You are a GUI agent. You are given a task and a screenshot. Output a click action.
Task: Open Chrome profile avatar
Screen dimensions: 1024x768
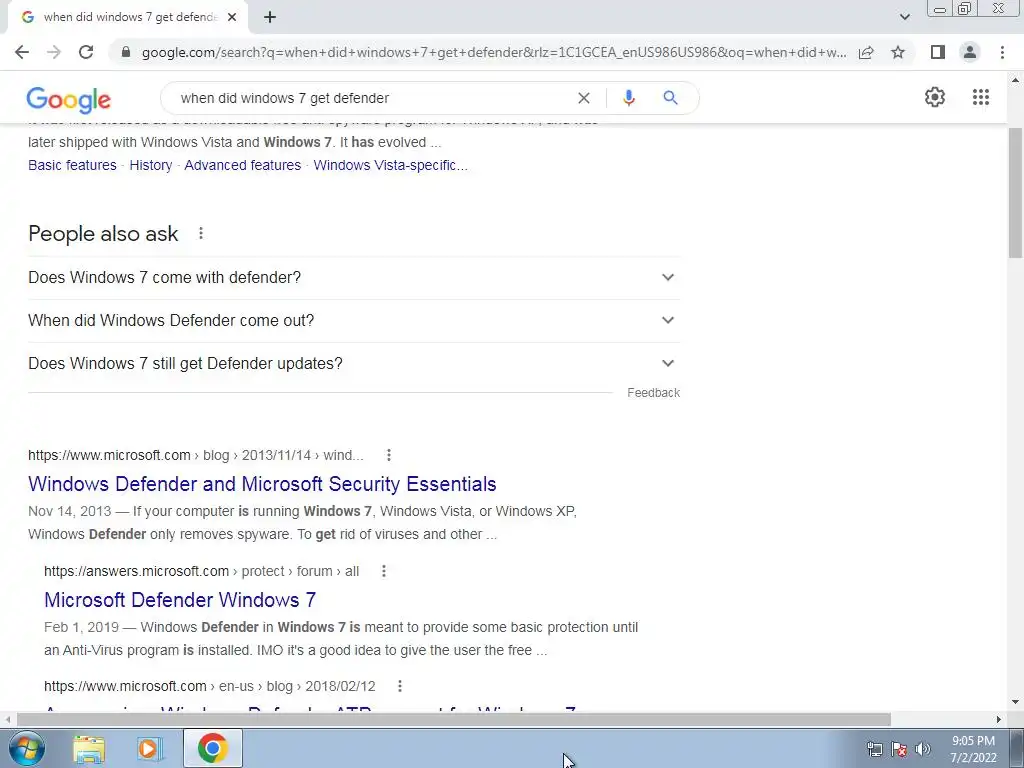click(x=970, y=52)
